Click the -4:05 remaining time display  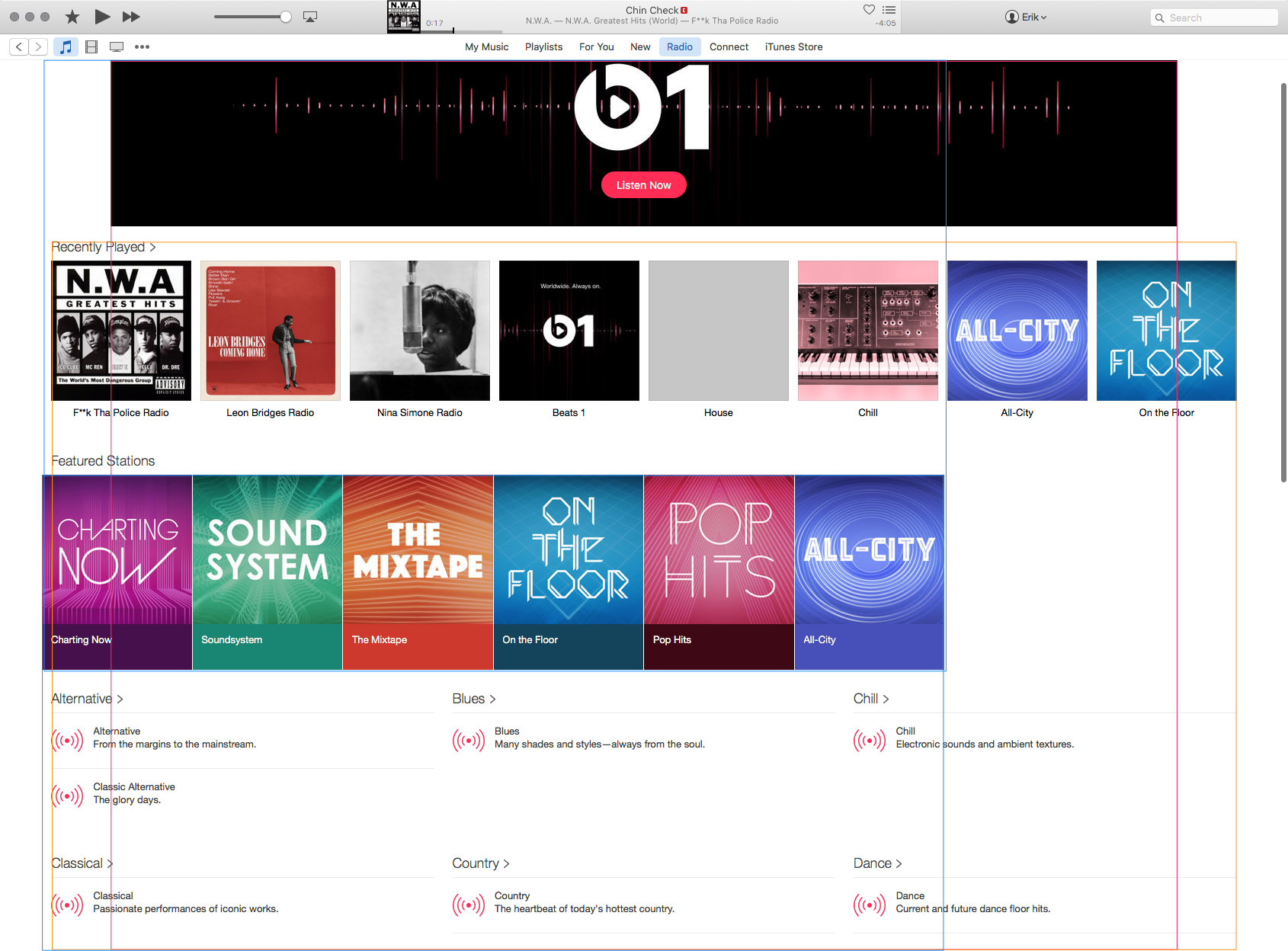coord(886,24)
